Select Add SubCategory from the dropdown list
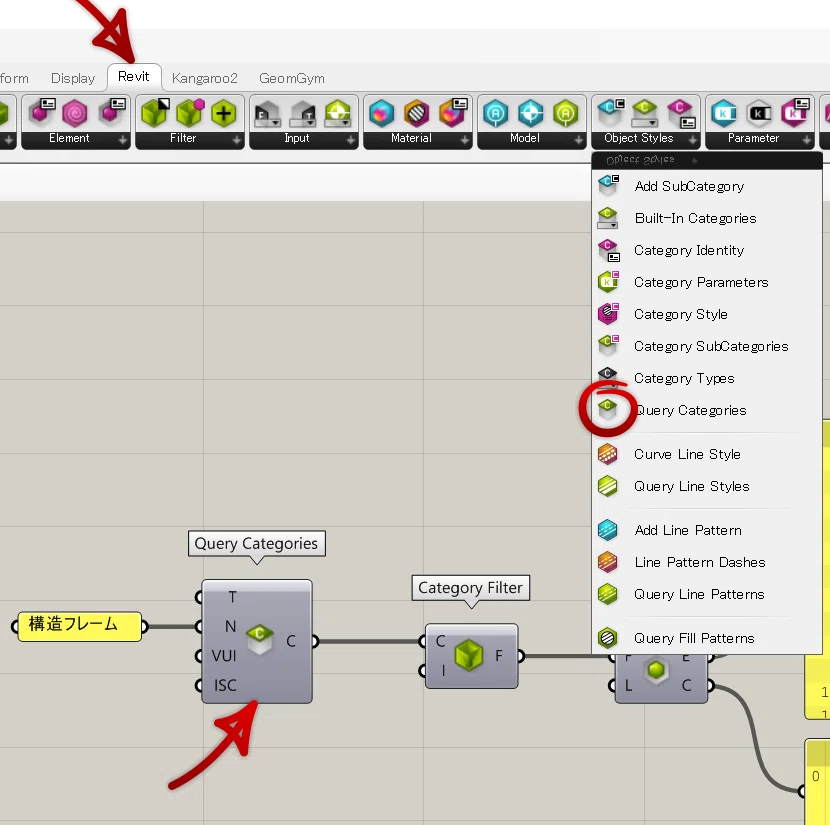The height and width of the screenshot is (825, 830). pos(707,186)
